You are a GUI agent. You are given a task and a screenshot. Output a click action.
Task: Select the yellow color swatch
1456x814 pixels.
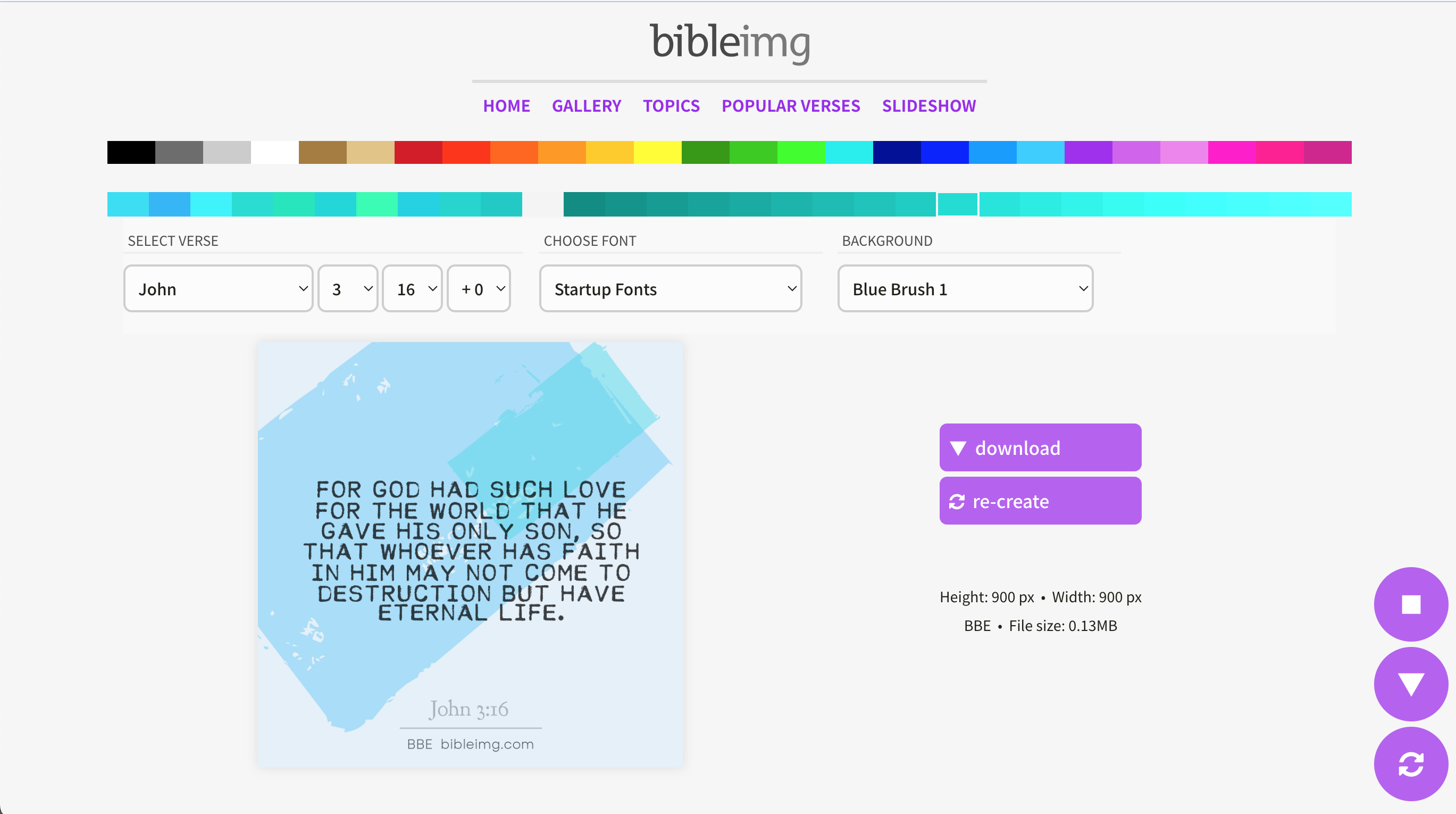[x=657, y=152]
